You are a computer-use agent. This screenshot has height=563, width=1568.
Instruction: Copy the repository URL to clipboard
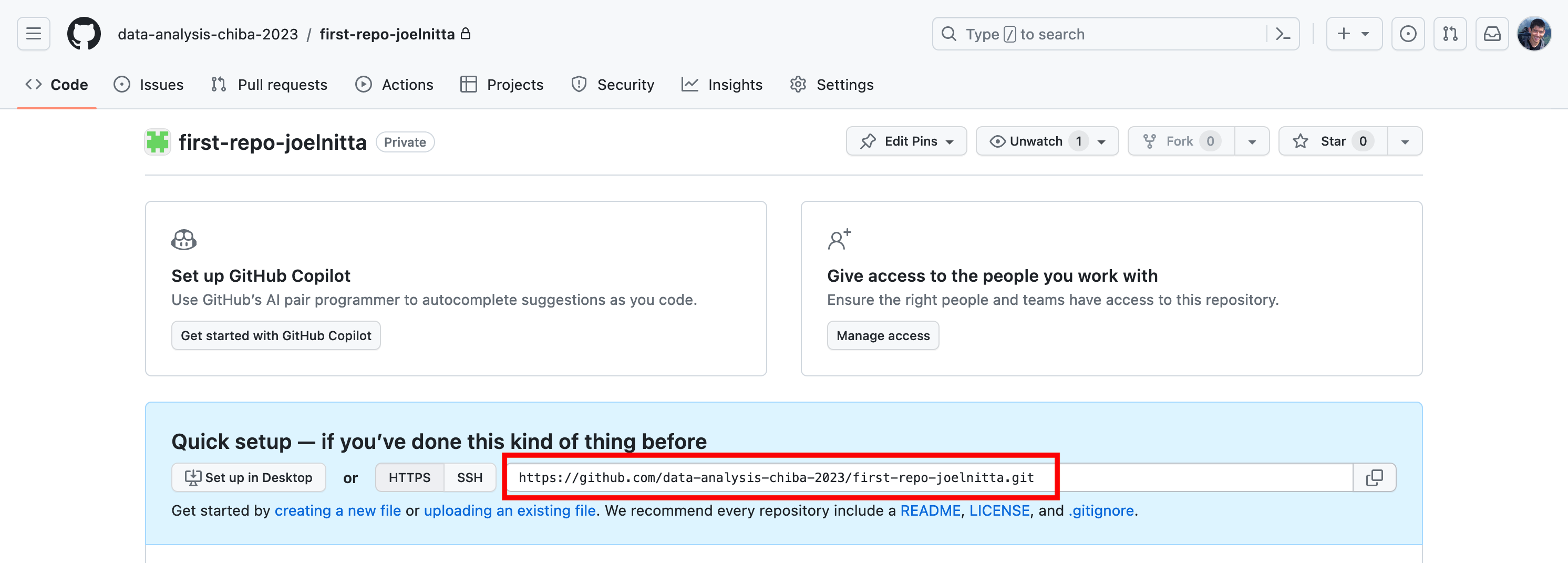pyautogui.click(x=1374, y=478)
